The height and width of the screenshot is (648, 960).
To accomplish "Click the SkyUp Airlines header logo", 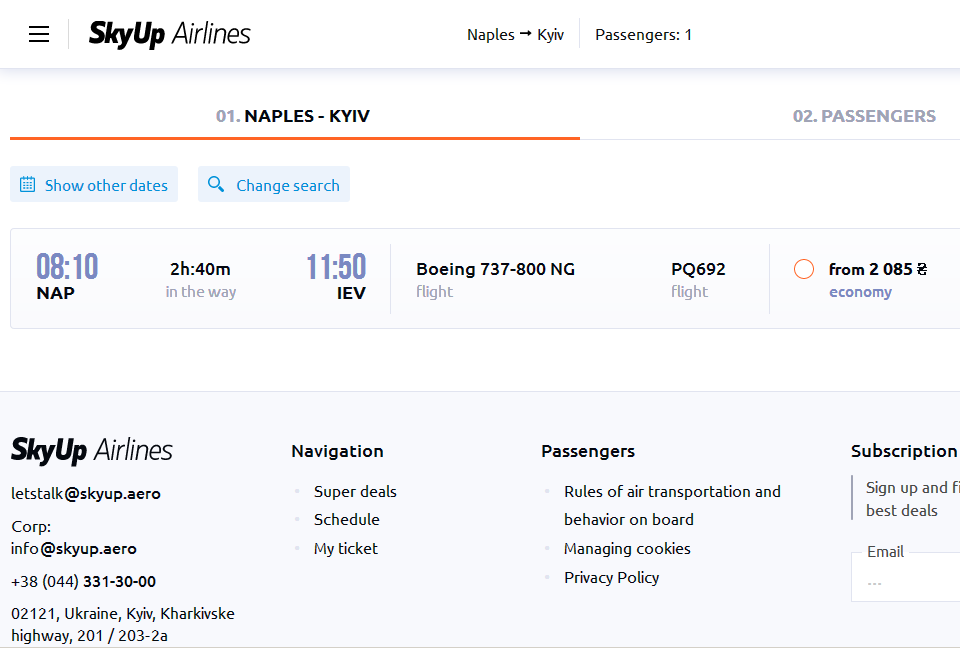I will click(169, 34).
